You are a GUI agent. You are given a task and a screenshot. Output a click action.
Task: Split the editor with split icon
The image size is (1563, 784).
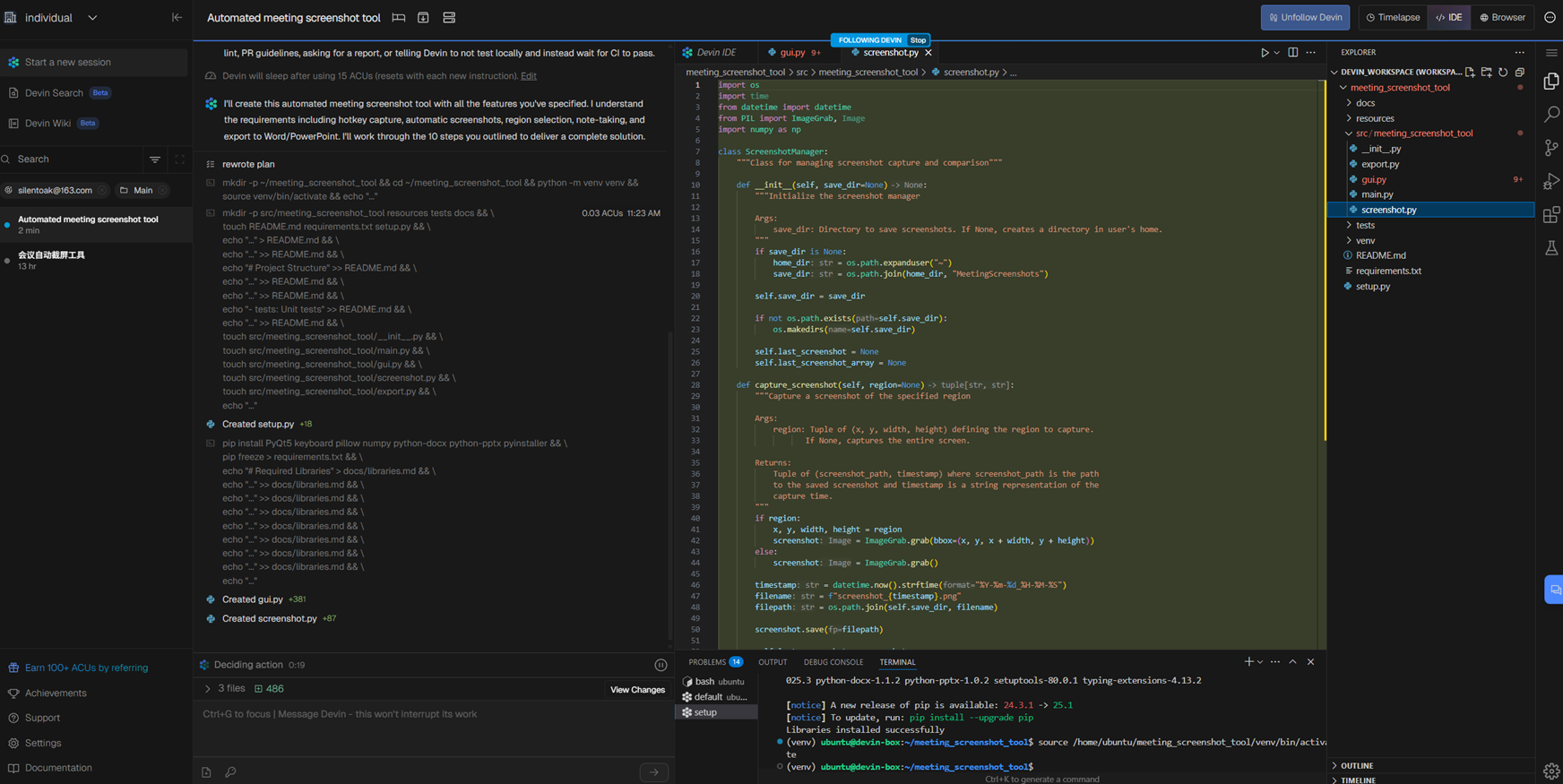click(1292, 53)
